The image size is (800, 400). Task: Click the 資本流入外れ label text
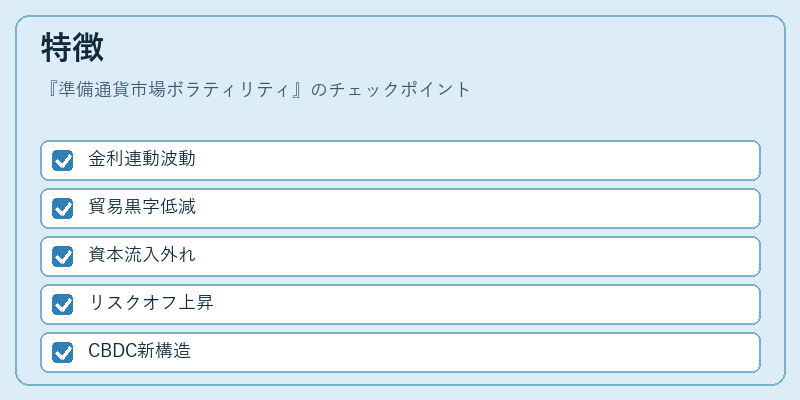pyautogui.click(x=141, y=255)
